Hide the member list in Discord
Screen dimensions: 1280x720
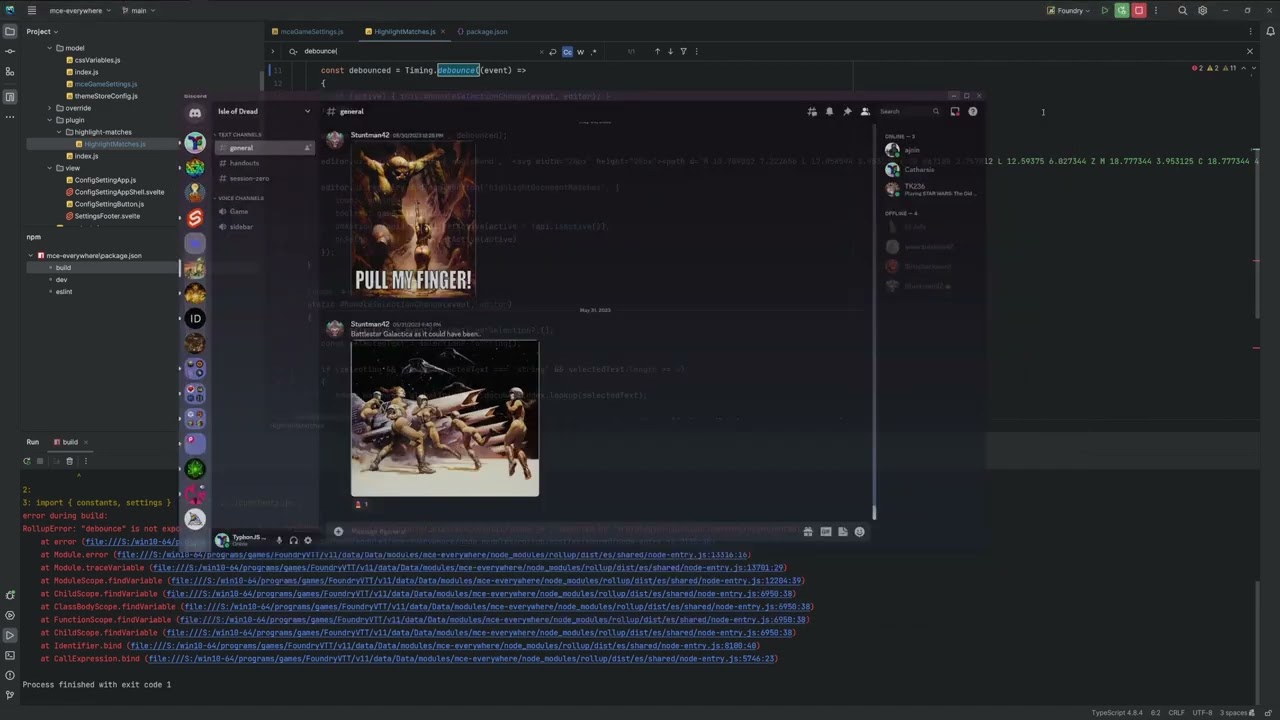coord(865,111)
